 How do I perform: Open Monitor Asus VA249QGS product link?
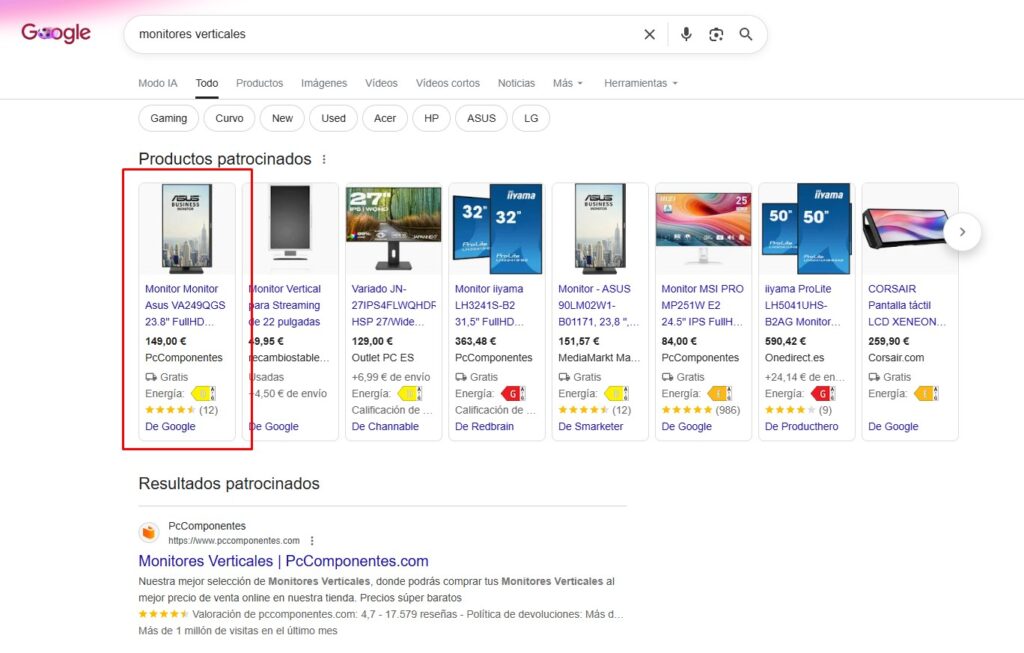pos(185,305)
